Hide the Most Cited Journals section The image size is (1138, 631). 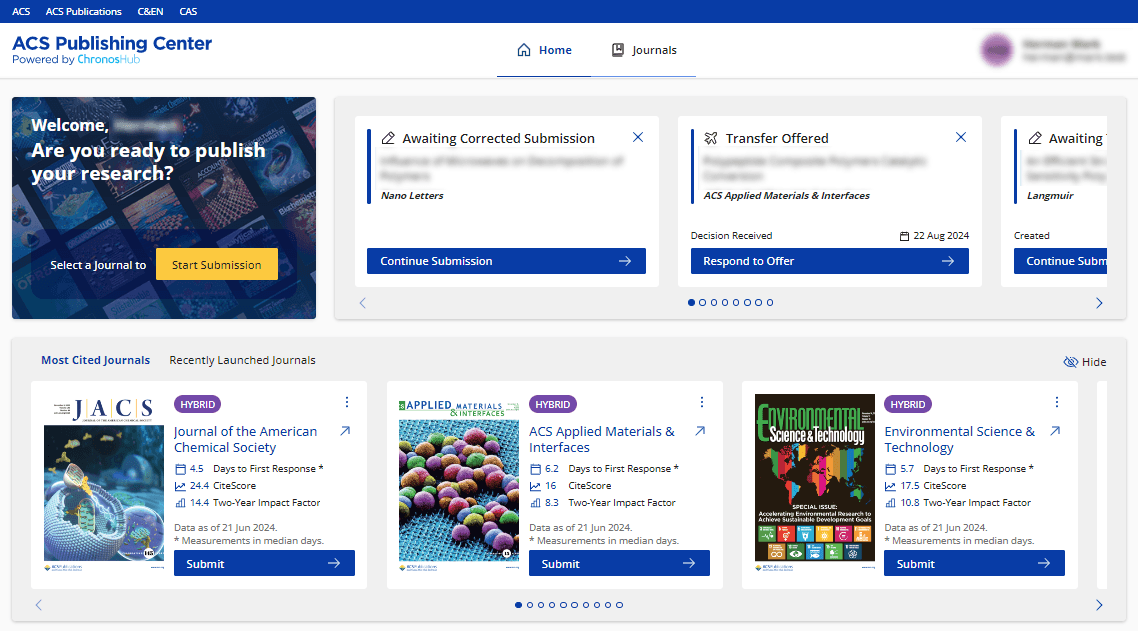[x=1084, y=361]
